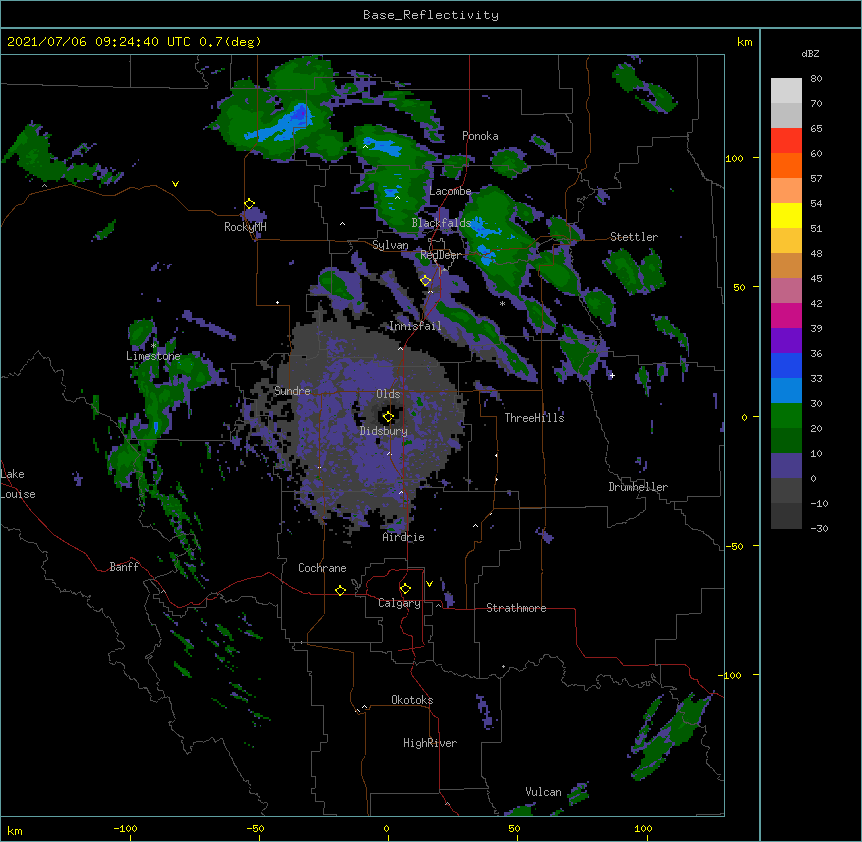Viewport: 862px width, 842px height.
Task: Click the dBZ legend heading
Action: click(x=810, y=53)
